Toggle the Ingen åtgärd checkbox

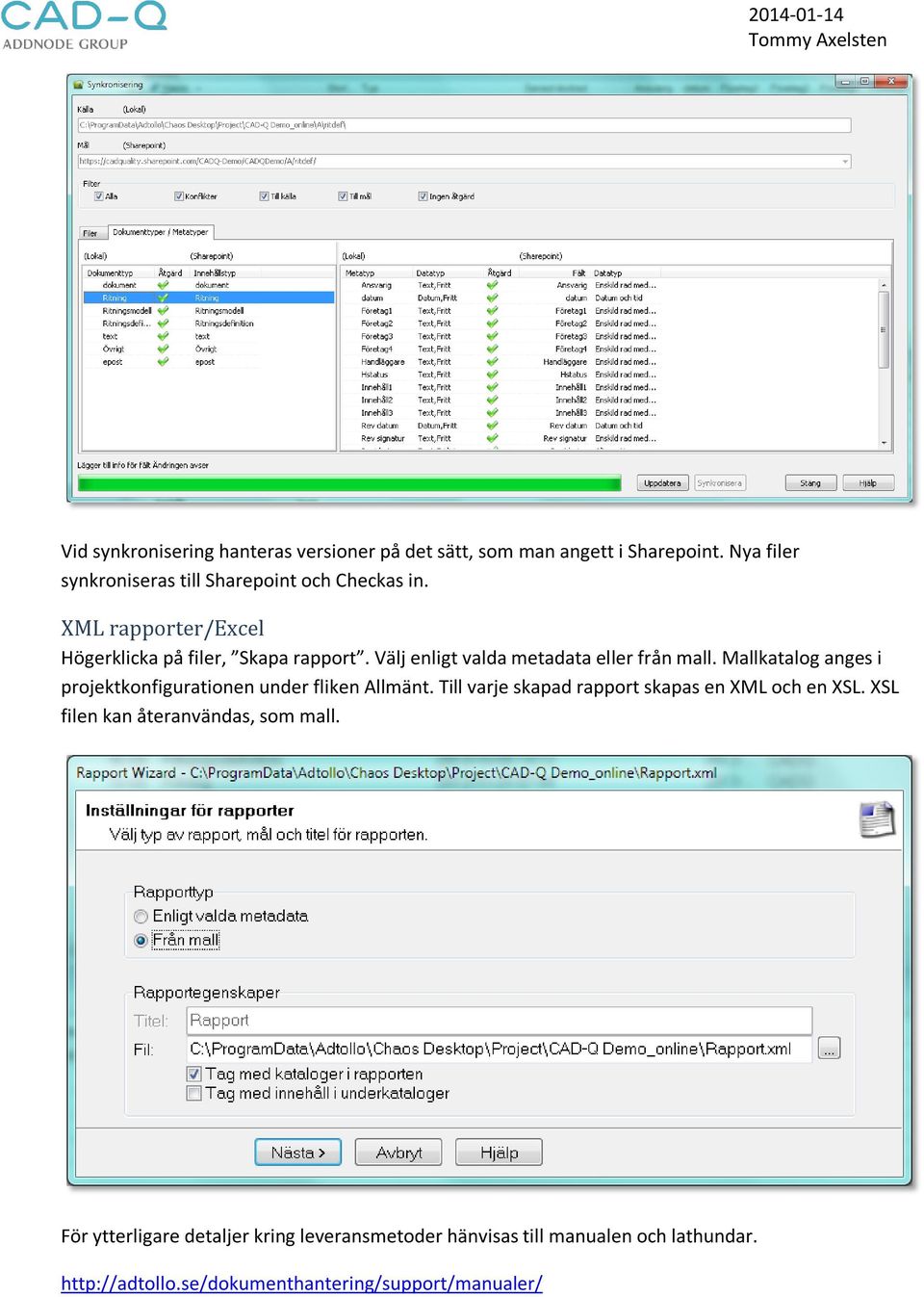423,196
